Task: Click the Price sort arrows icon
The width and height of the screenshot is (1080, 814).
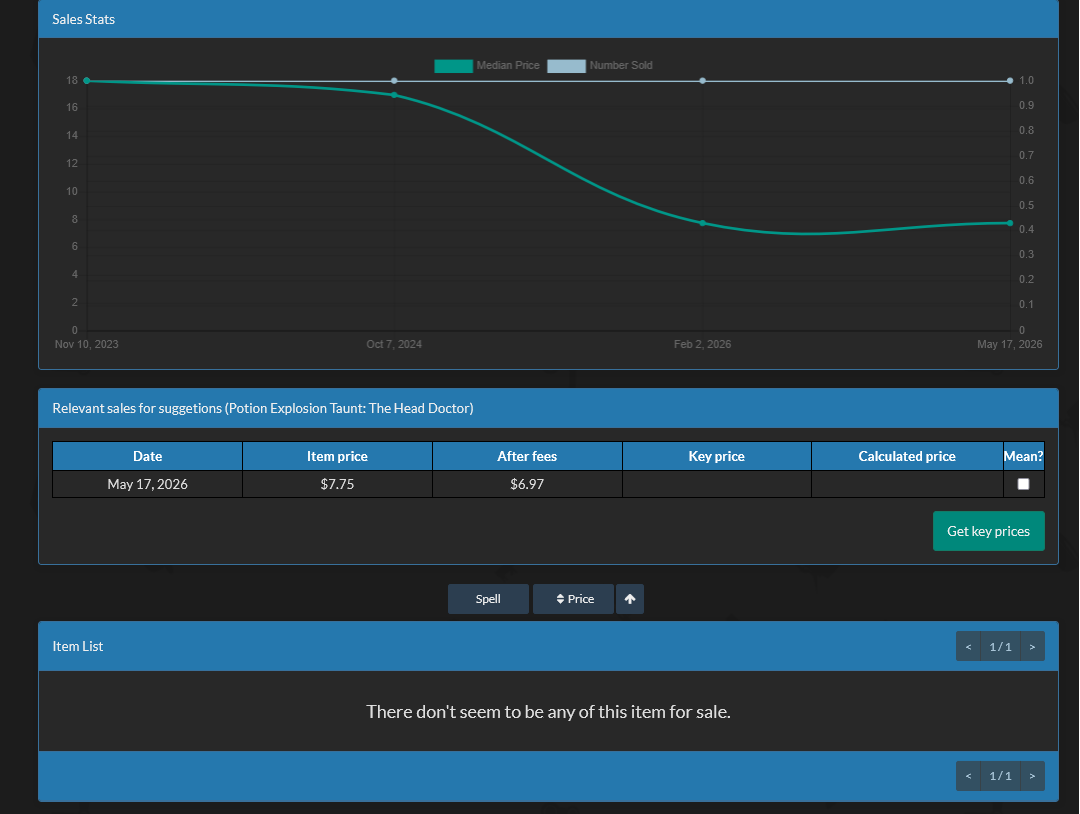Action: pyautogui.click(x=560, y=599)
